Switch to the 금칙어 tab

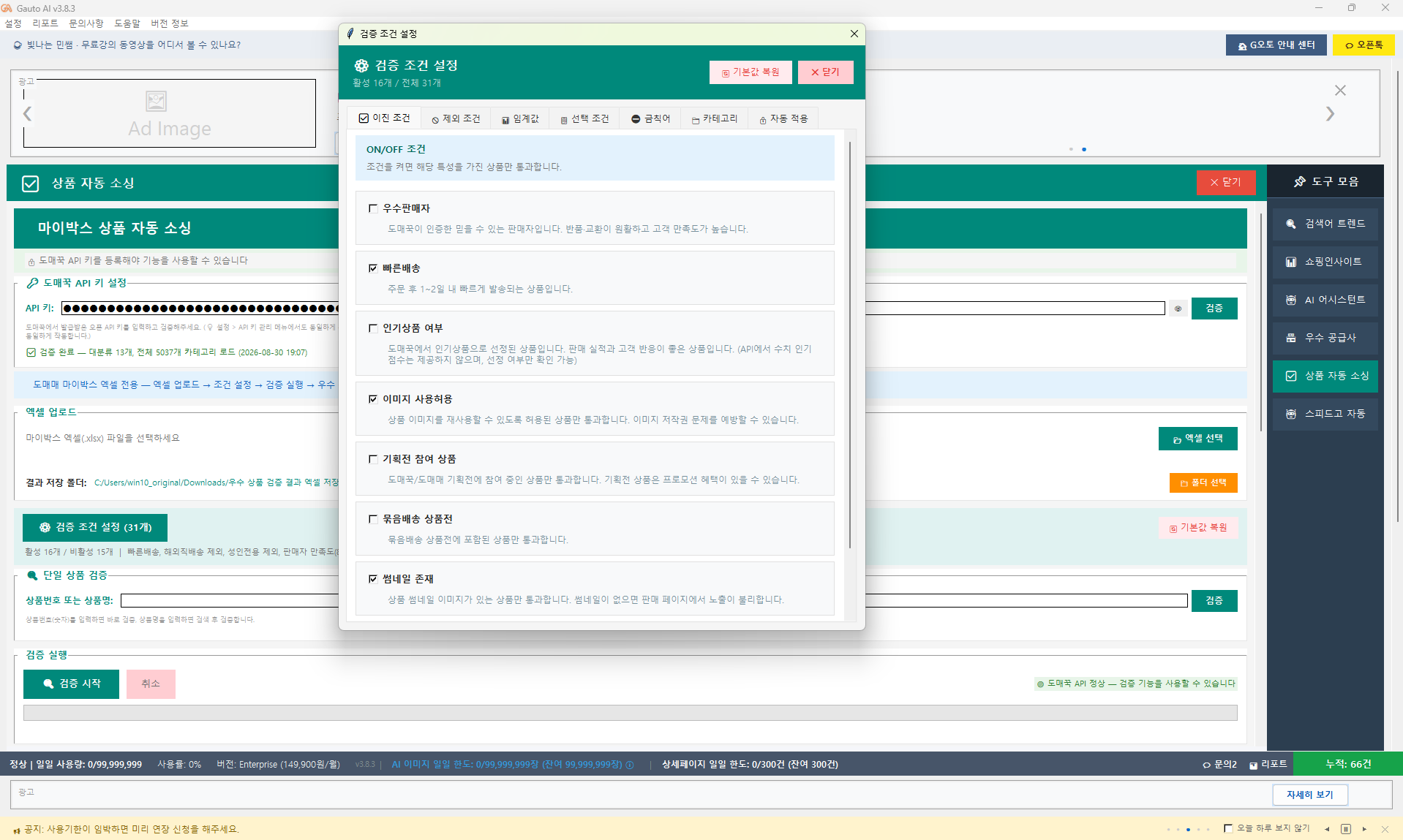click(650, 118)
